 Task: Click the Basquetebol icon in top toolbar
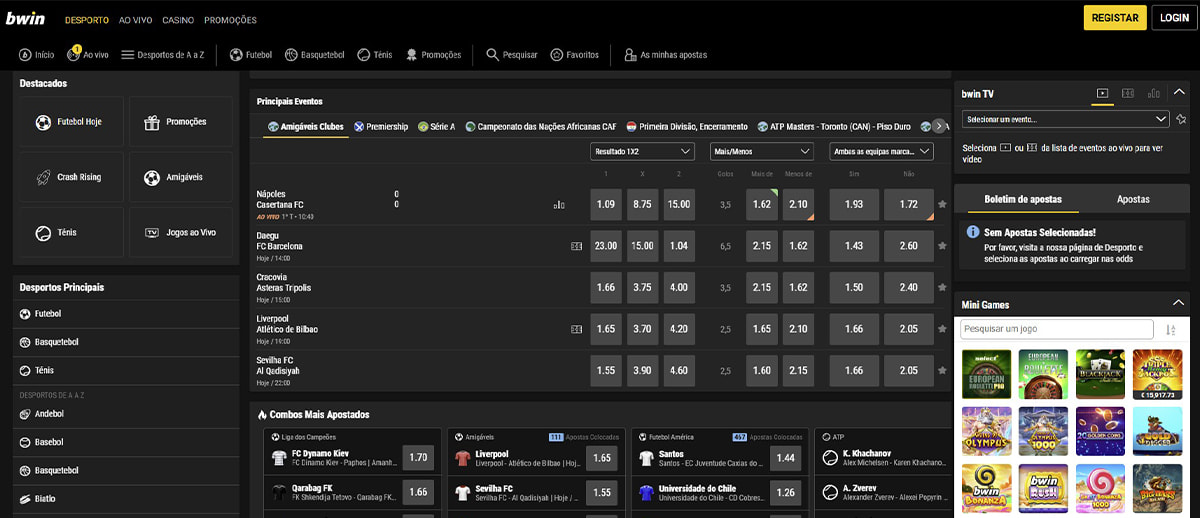(x=291, y=55)
